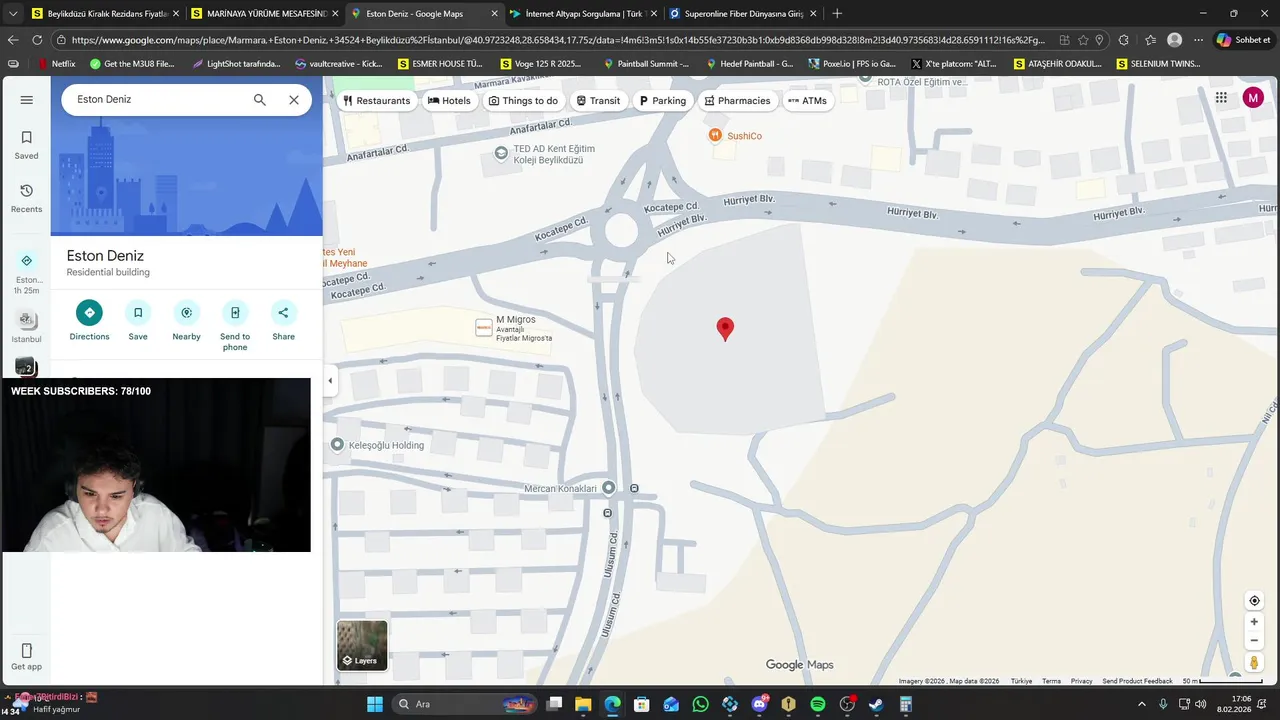Screen dimensions: 1280x720
Task: Click the show your location button
Action: pos(1254,601)
